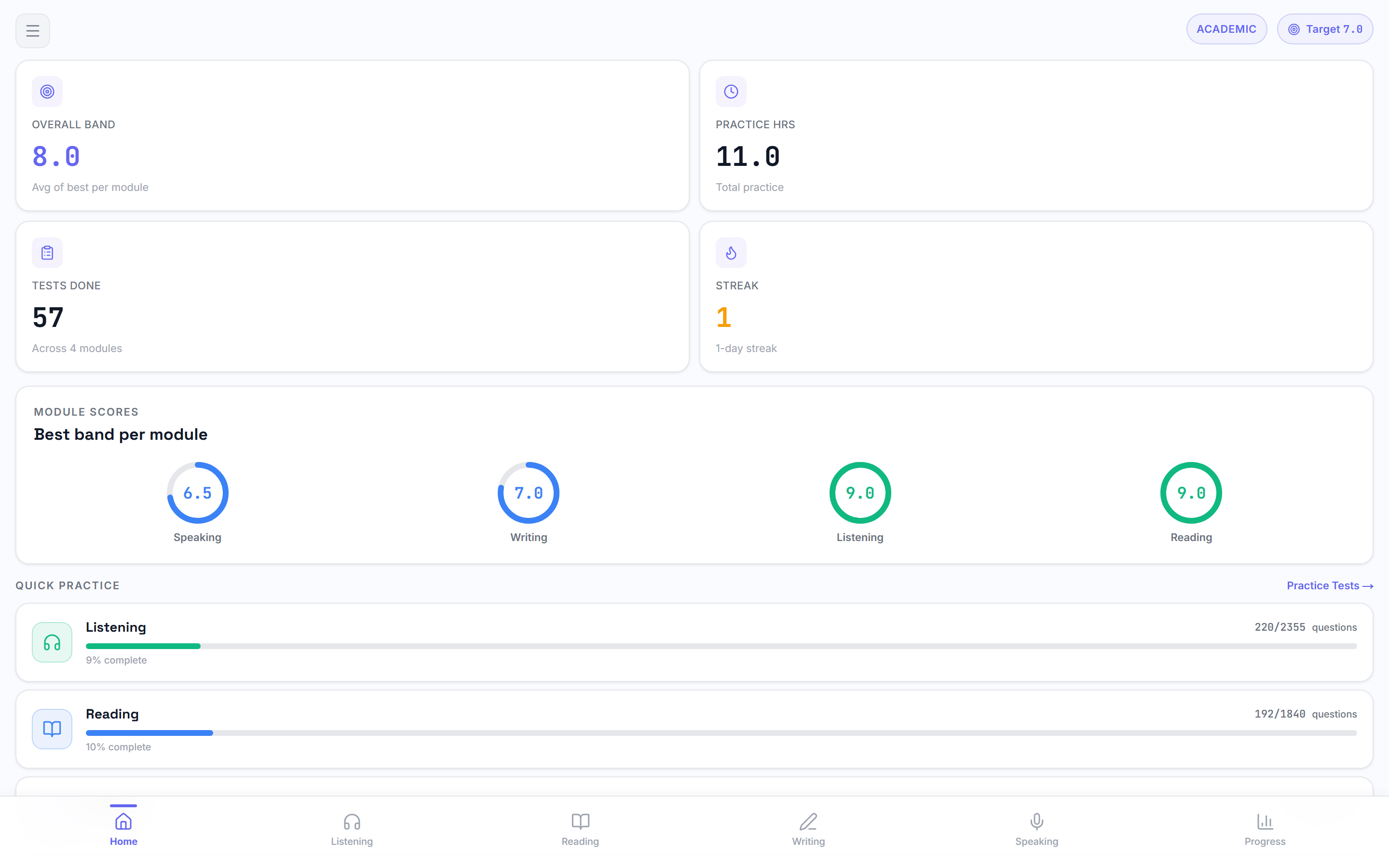The height and width of the screenshot is (868, 1389).
Task: Click '192/1840 questions' count
Action: [x=1306, y=714]
